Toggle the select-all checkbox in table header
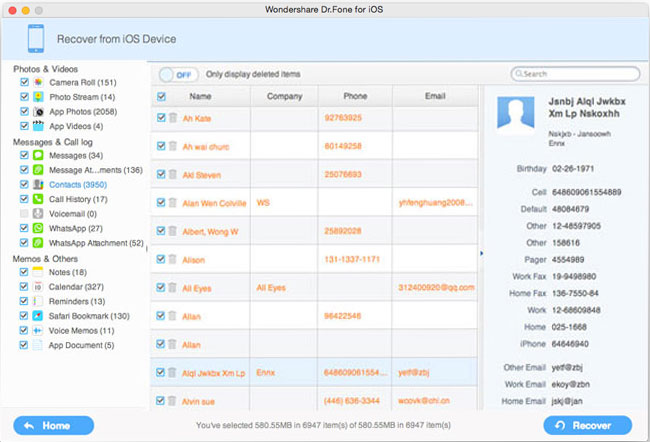650x442 pixels. click(x=160, y=96)
